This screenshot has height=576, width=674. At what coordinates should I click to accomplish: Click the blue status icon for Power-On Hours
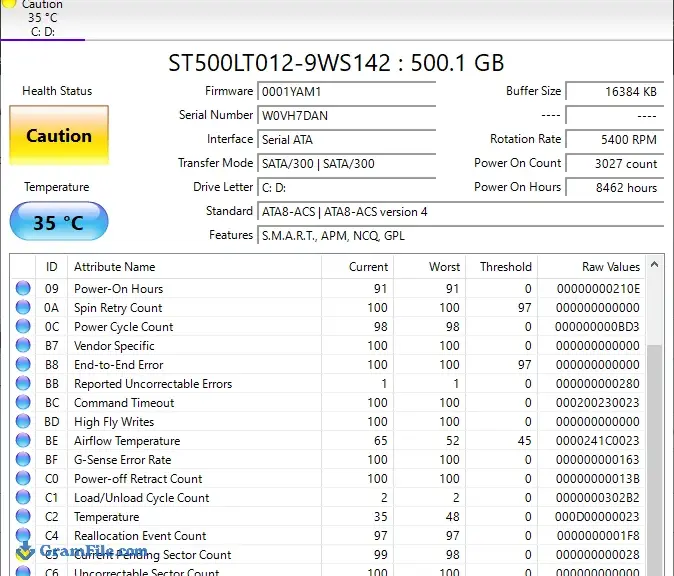(23, 288)
